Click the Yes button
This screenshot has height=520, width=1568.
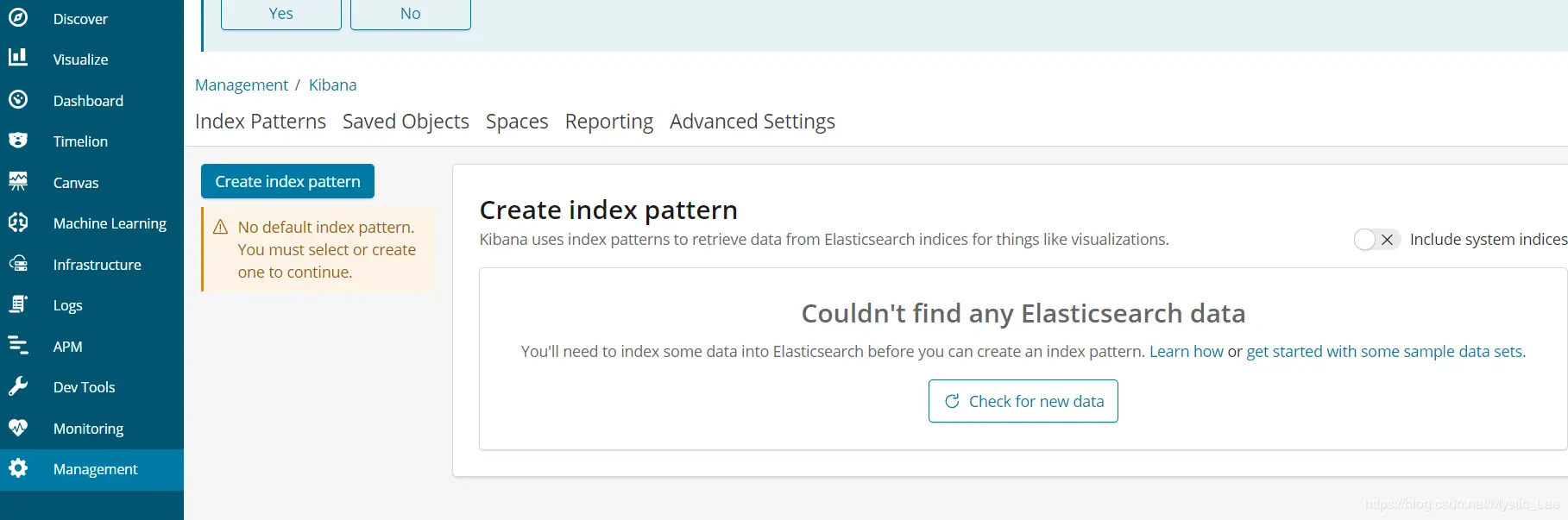(x=281, y=14)
